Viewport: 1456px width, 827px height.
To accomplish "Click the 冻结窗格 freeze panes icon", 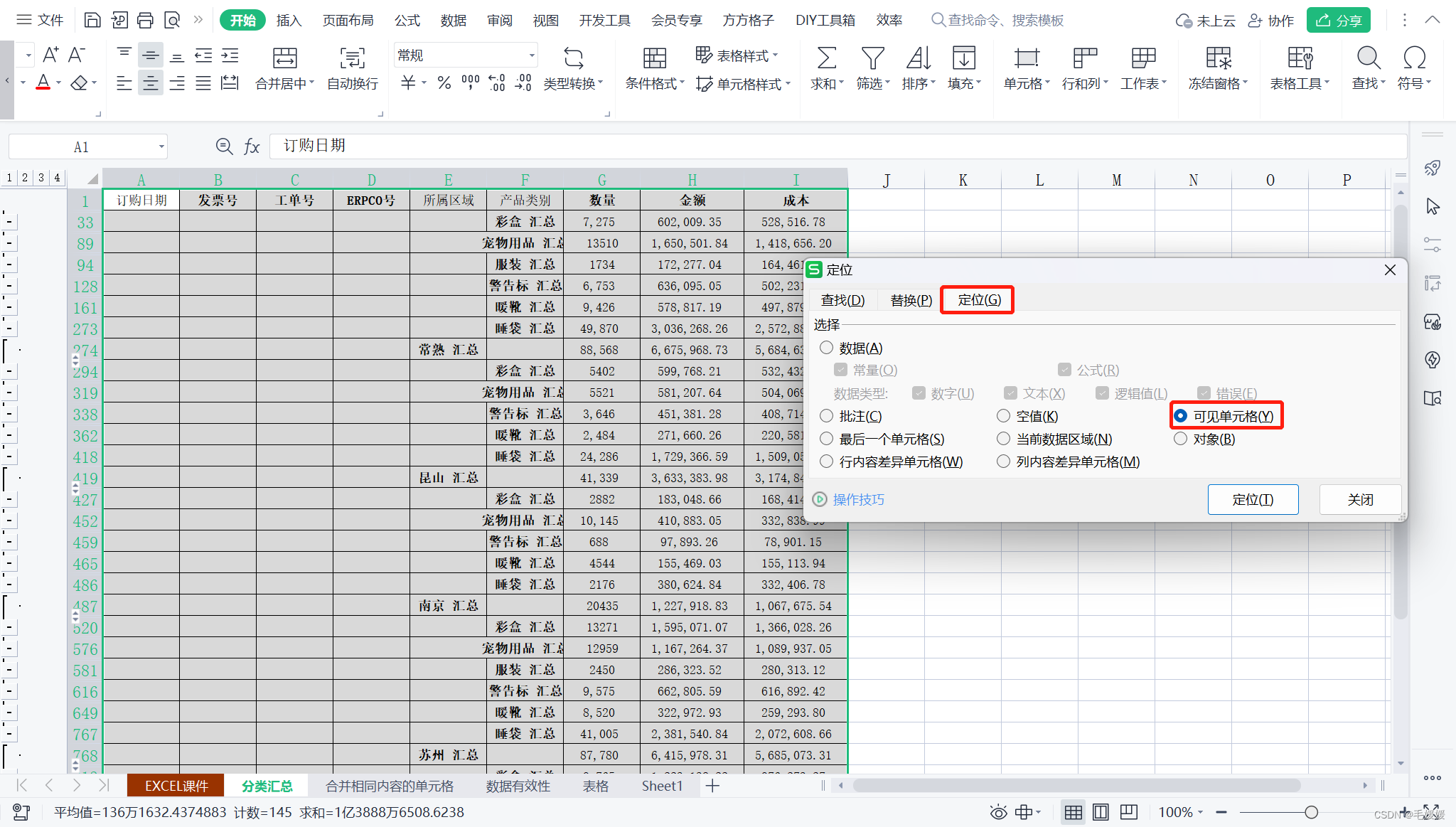I will tap(1218, 58).
